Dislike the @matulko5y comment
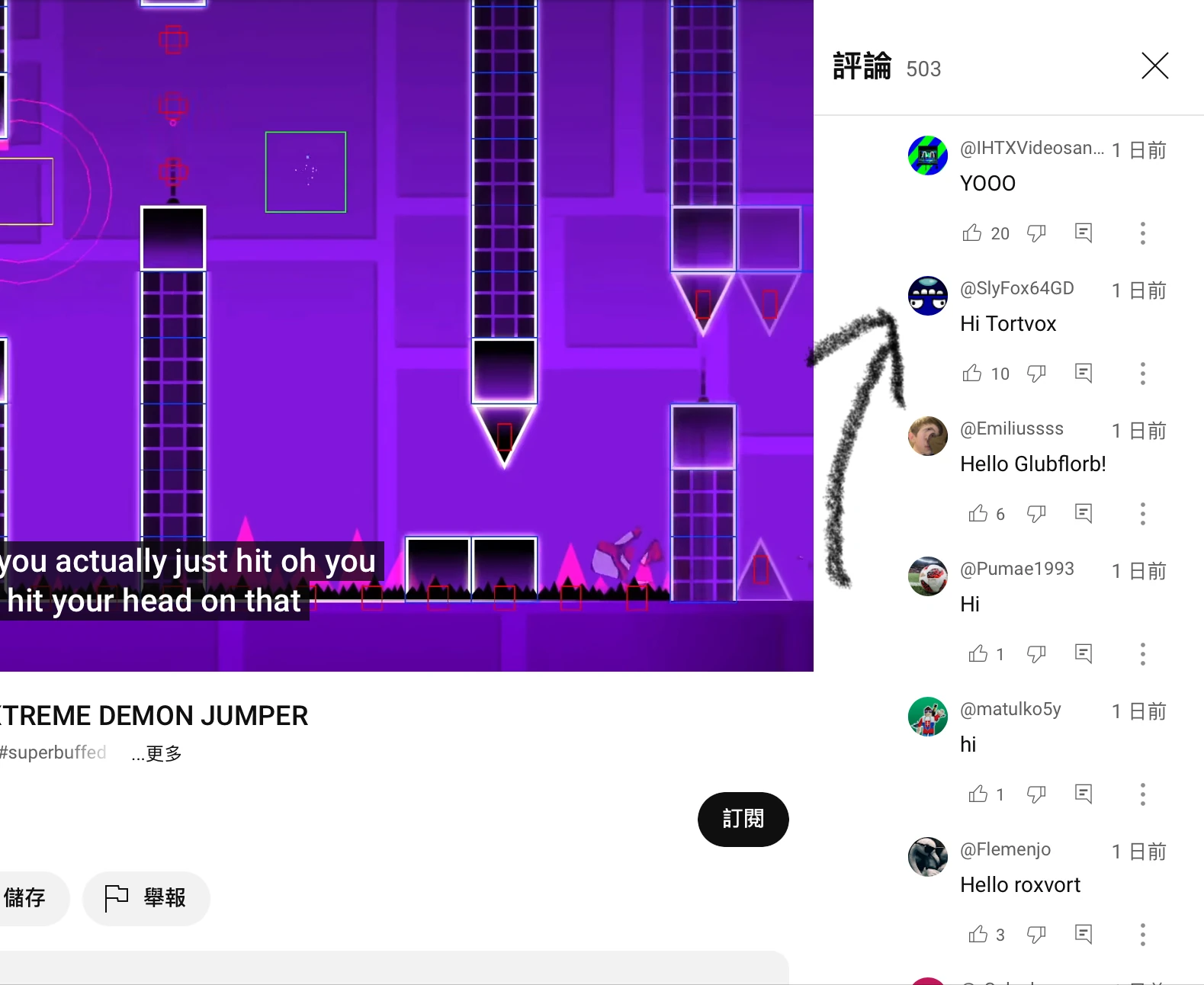 pos(1036,794)
